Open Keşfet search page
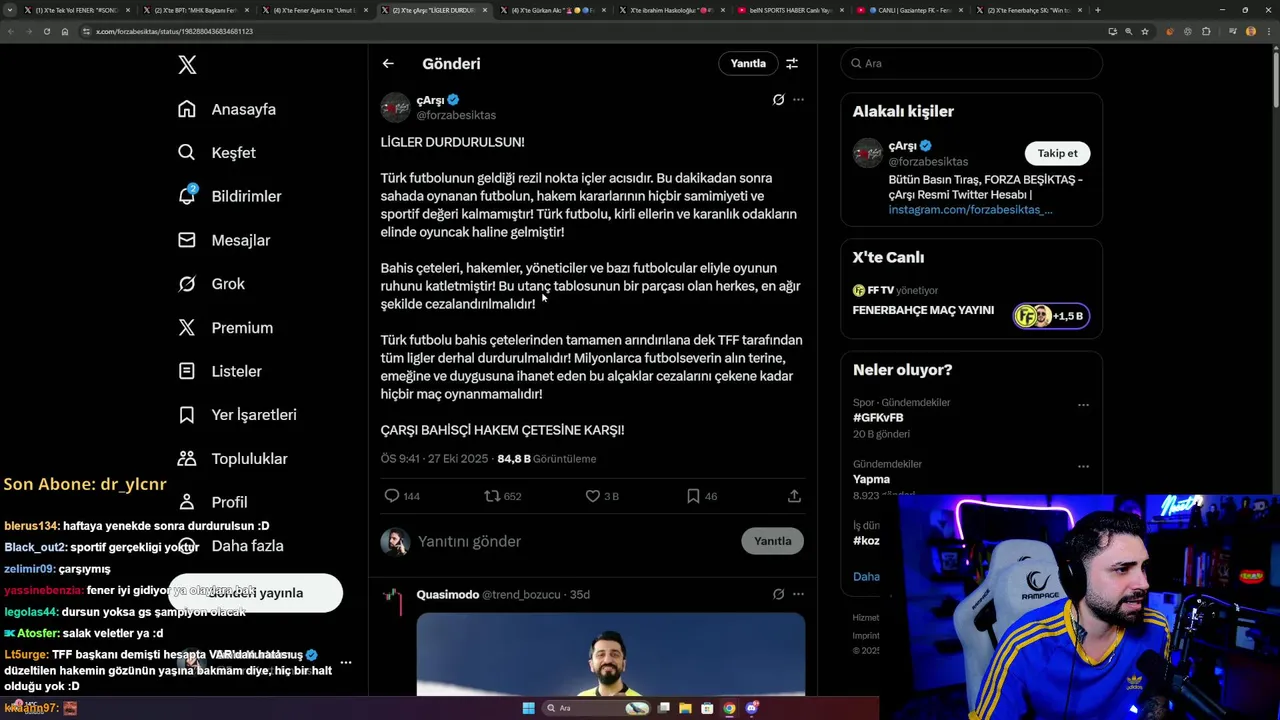 pyautogui.click(x=217, y=153)
